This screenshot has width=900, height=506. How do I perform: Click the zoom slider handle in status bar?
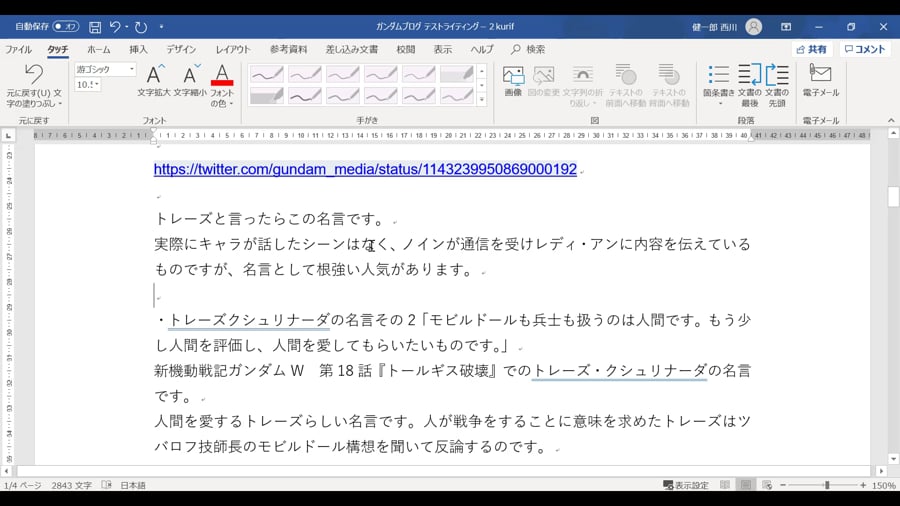pos(827,485)
